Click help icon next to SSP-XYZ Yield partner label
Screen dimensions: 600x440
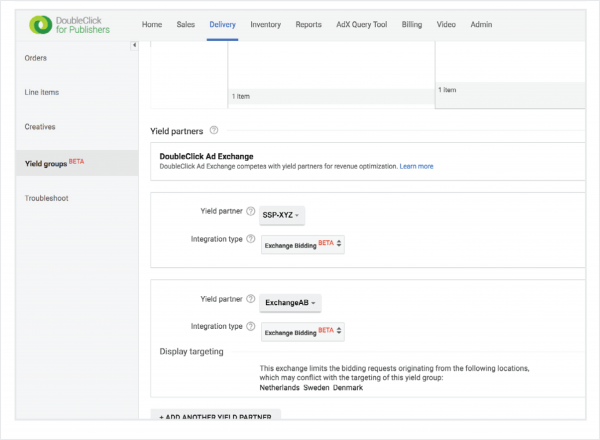pos(251,211)
